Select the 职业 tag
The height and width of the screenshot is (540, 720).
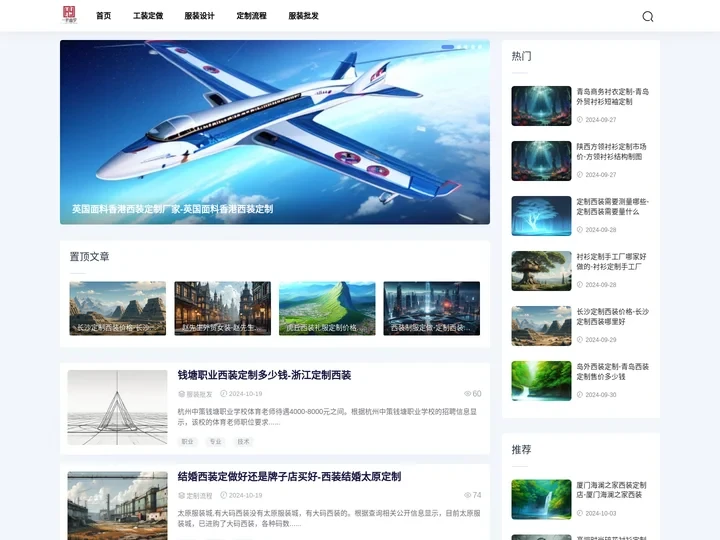pos(187,441)
